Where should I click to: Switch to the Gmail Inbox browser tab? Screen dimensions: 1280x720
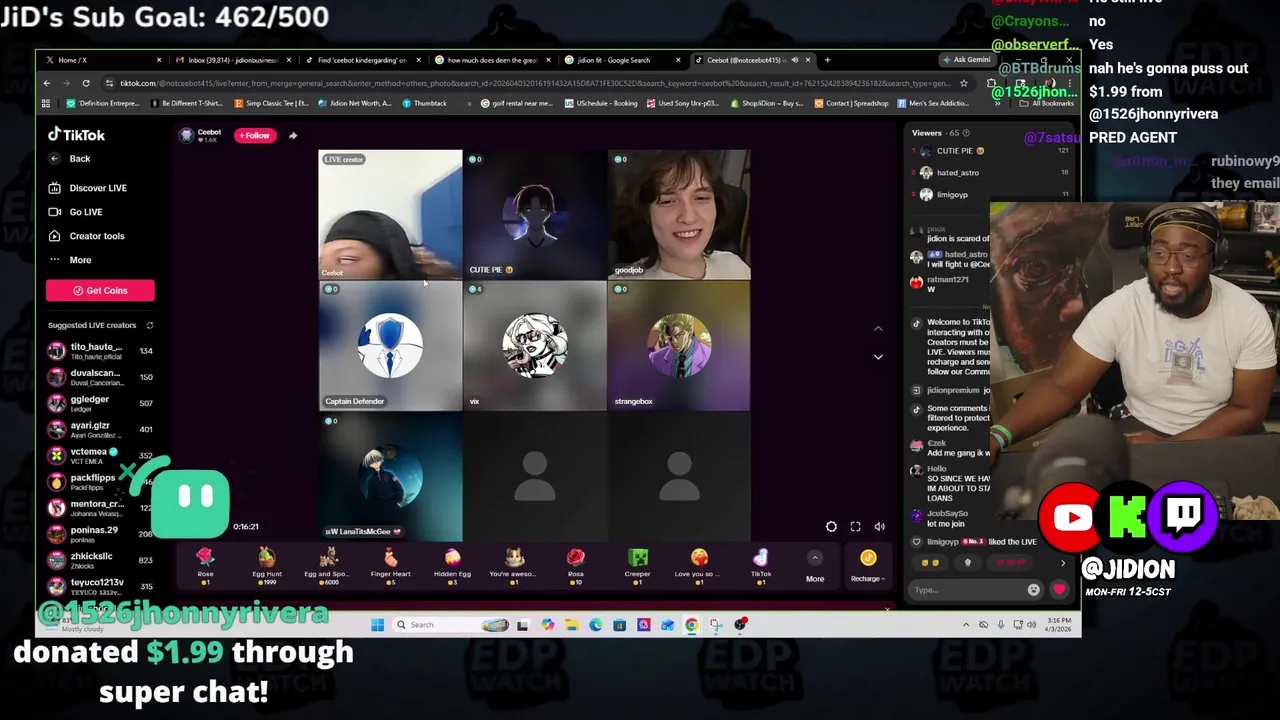[232, 60]
